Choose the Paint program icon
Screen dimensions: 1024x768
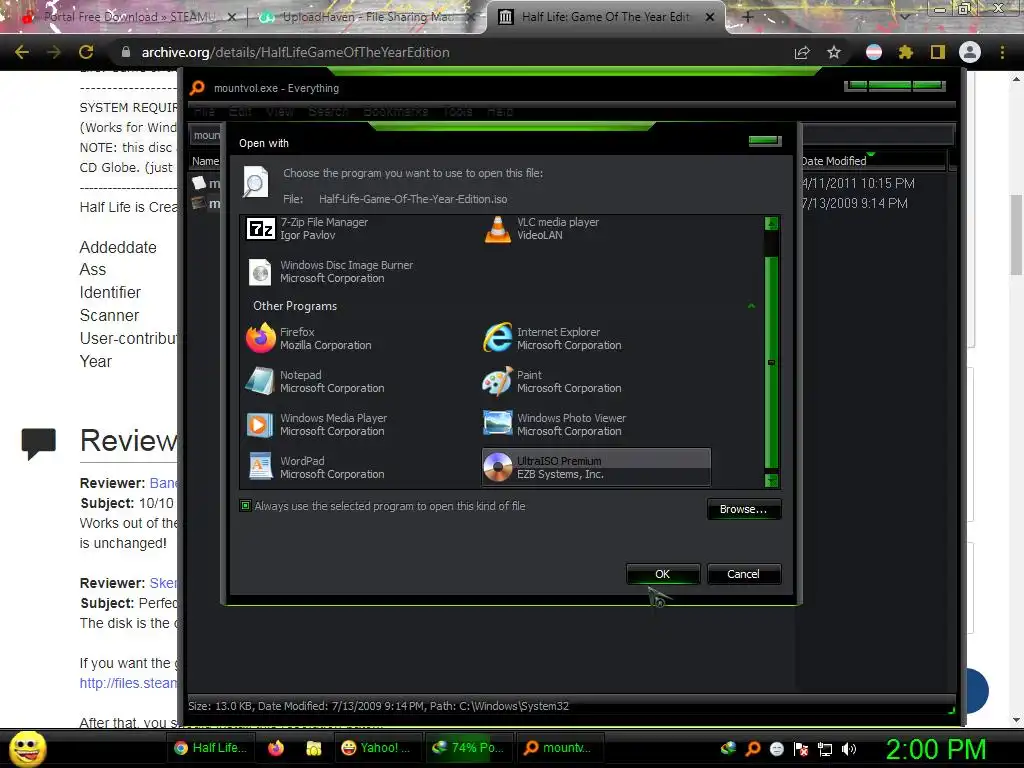click(x=498, y=381)
